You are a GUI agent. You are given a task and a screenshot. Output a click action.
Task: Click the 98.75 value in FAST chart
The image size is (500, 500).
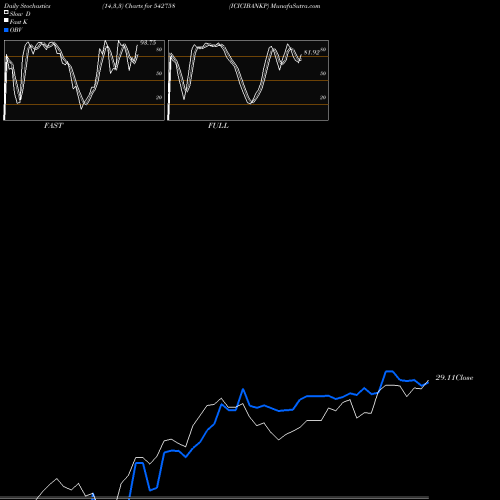pyautogui.click(x=148, y=43)
